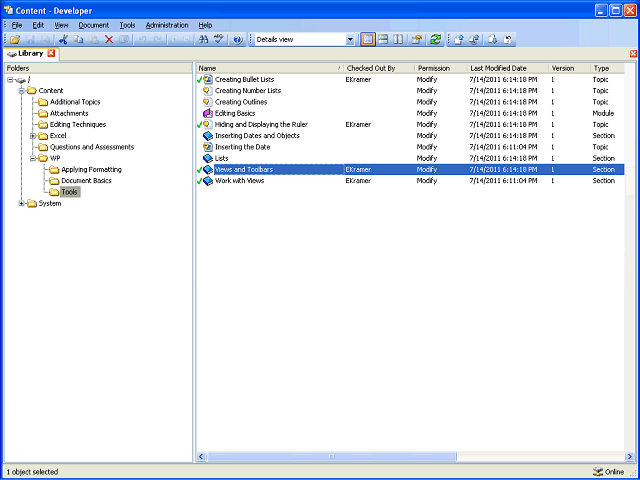Toggle the vertical split view button
Image resolution: width=640 pixels, height=480 pixels.
click(398, 40)
